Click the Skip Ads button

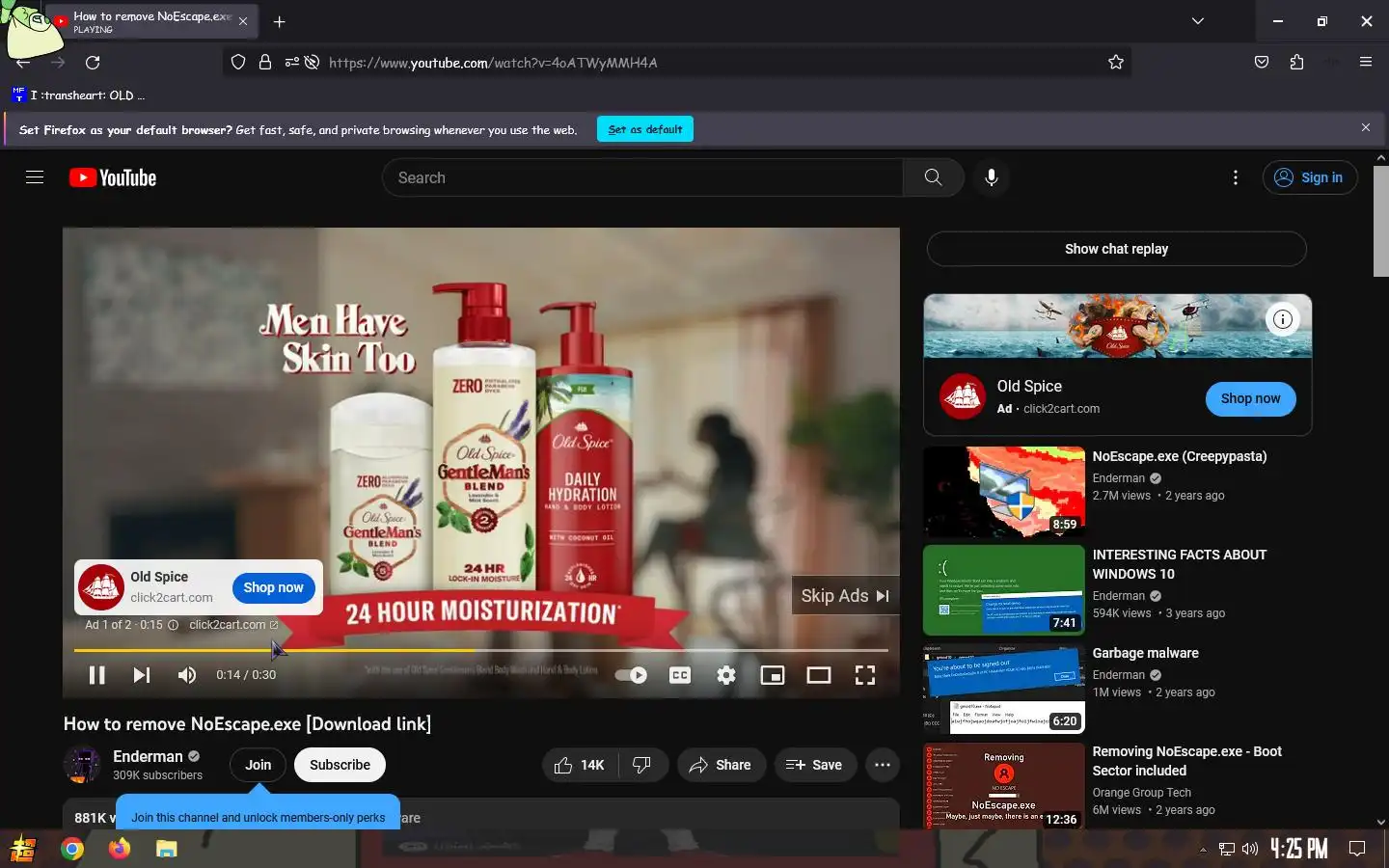point(845,596)
